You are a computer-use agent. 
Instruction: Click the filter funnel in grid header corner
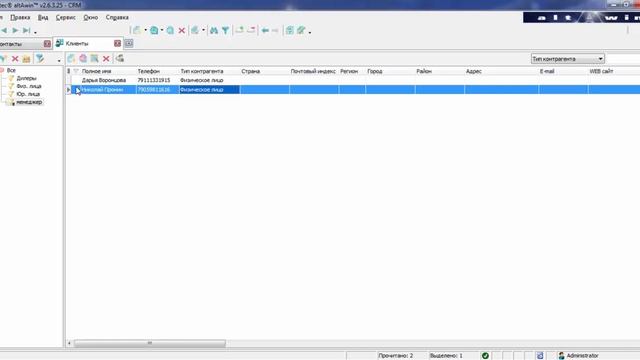(x=76, y=71)
